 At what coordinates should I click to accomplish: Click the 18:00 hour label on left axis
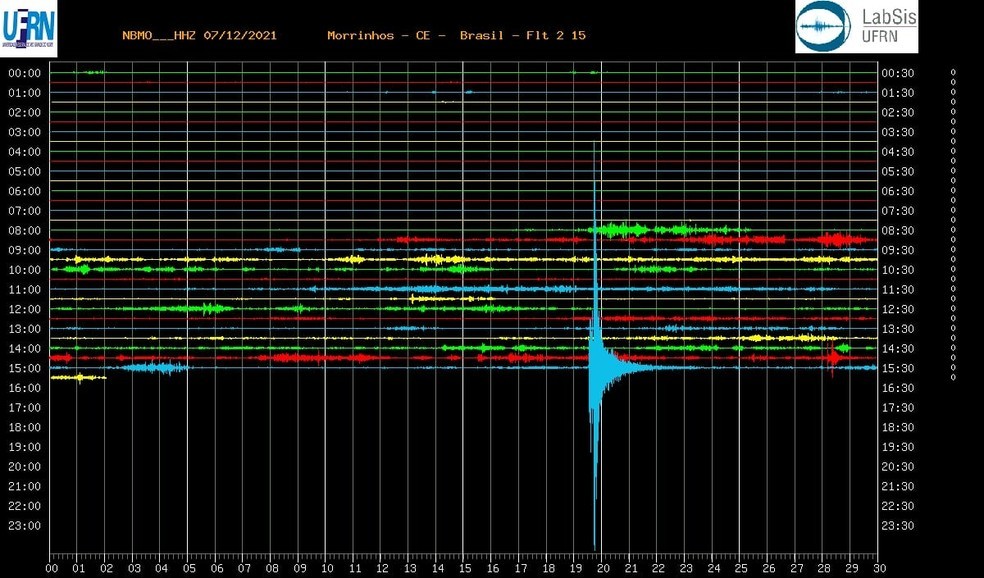tap(24, 427)
